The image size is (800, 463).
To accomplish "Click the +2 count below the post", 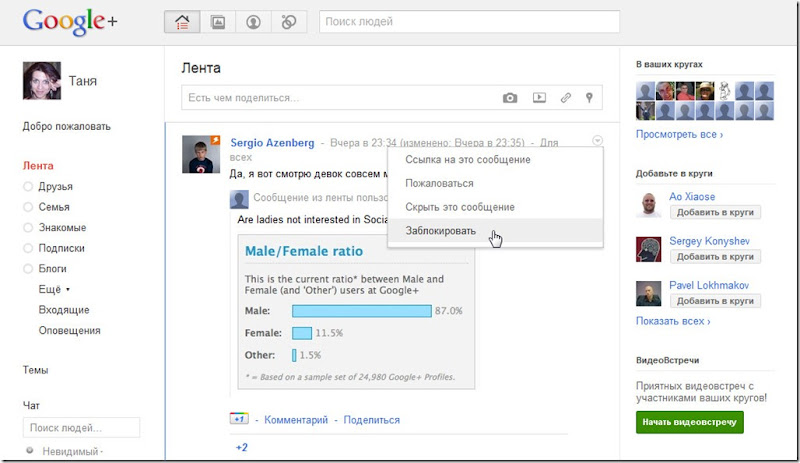I will (241, 447).
